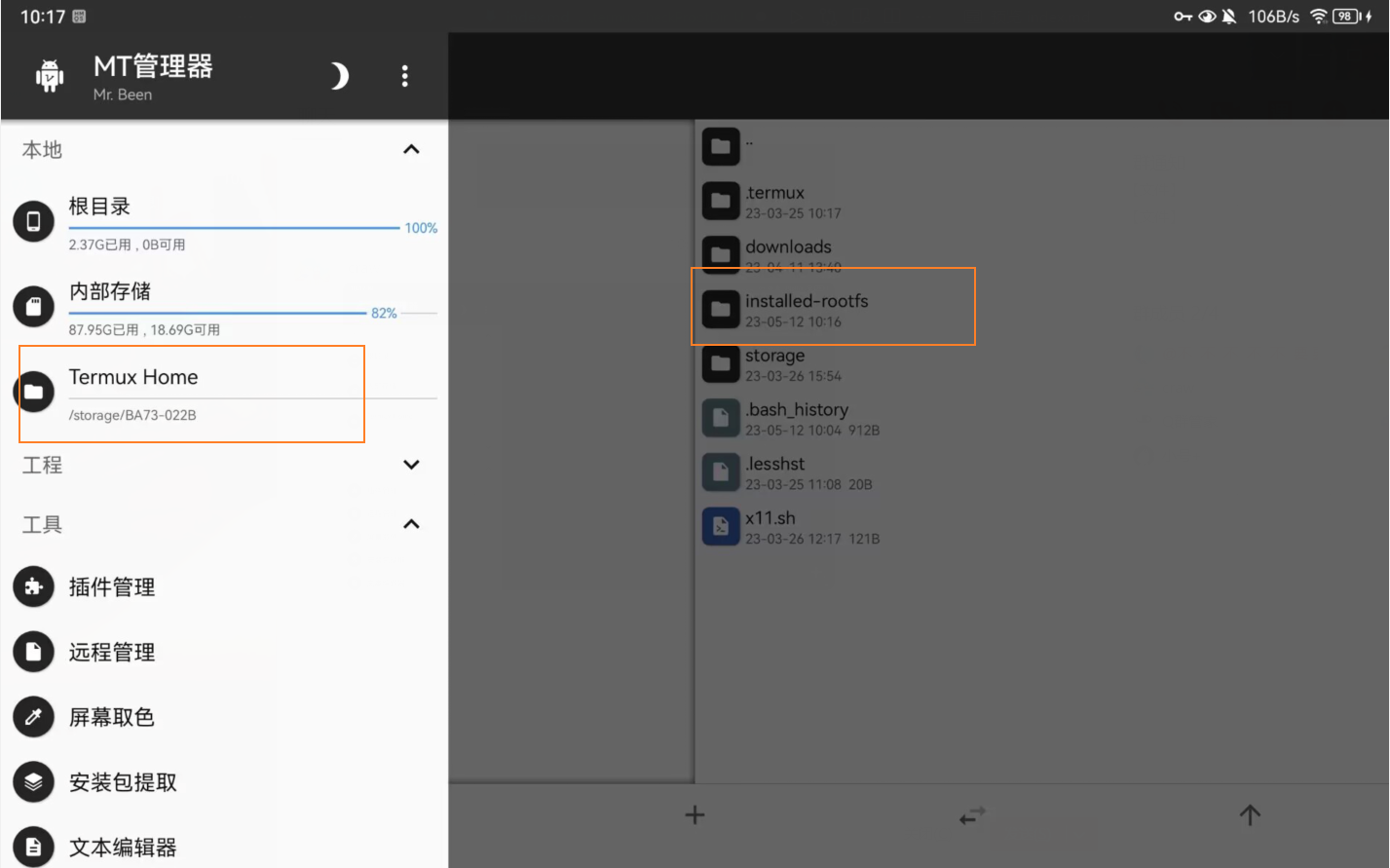1390x868 pixels.
Task: Open the three-dot overflow menu
Action: coord(405,76)
